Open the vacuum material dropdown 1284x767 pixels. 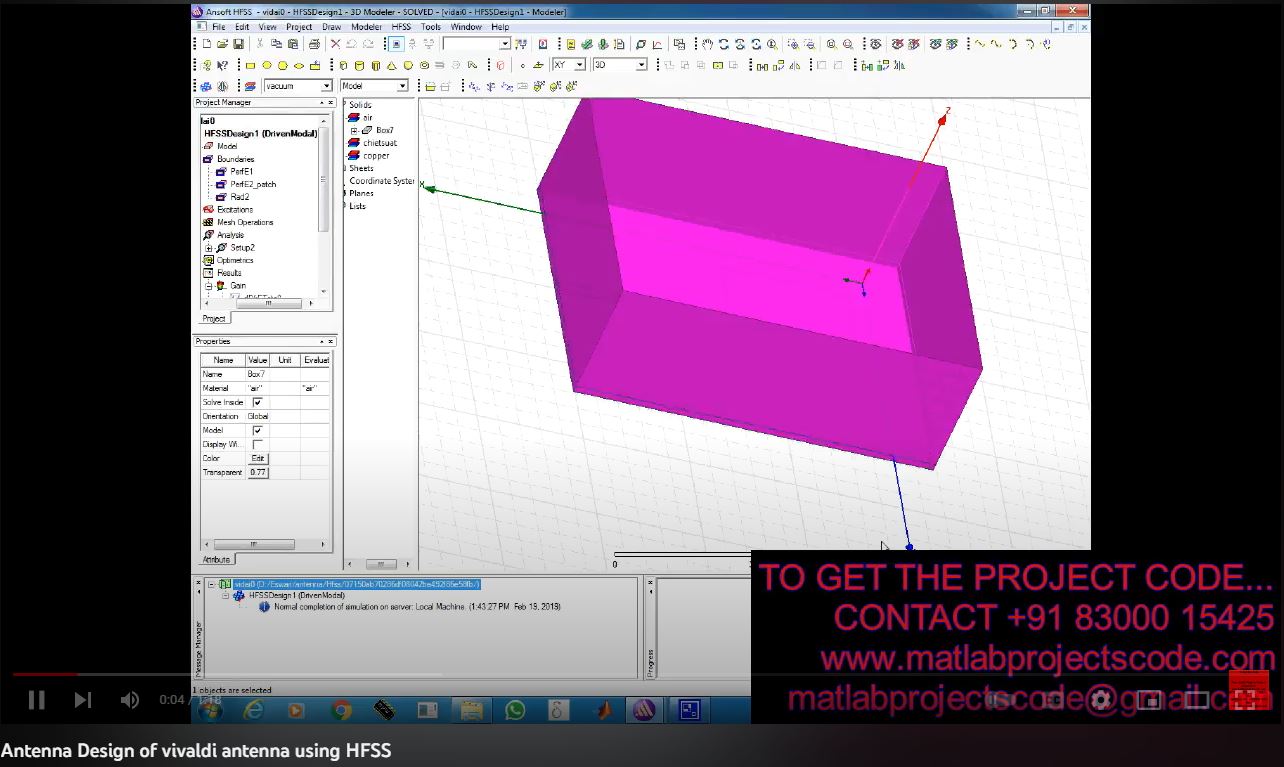(326, 86)
